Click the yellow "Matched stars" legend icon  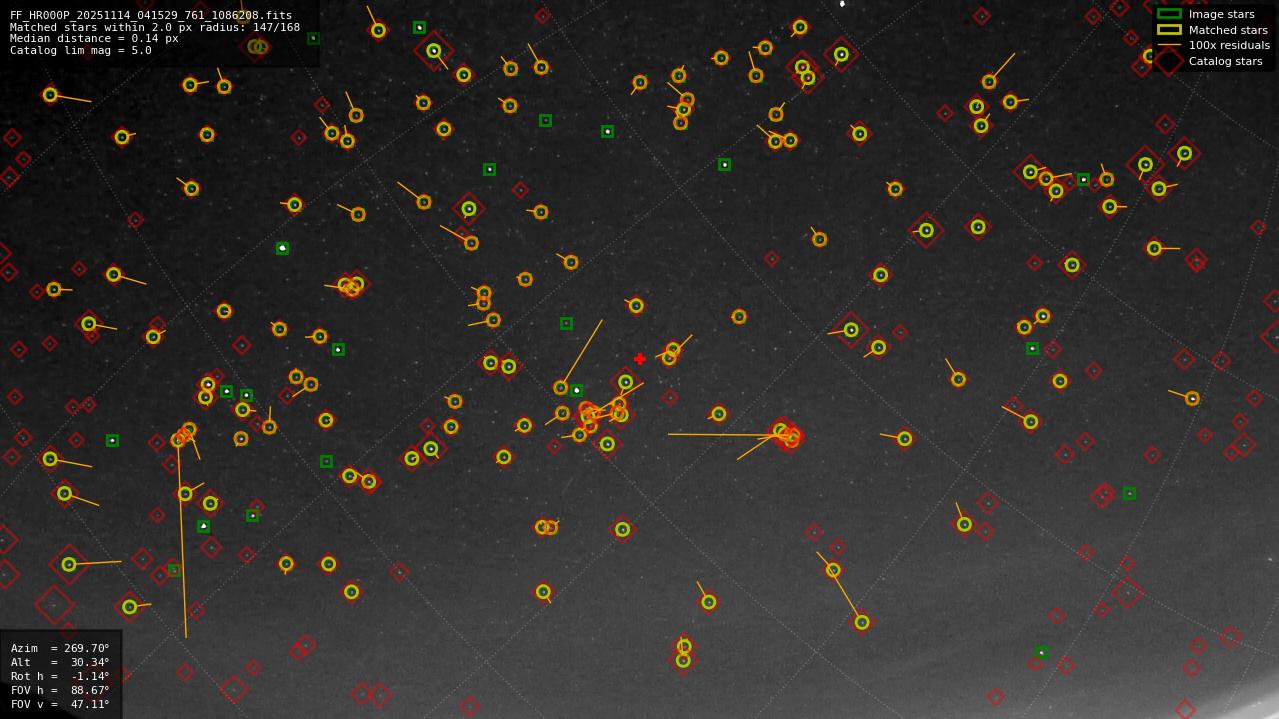pyautogui.click(x=1168, y=30)
